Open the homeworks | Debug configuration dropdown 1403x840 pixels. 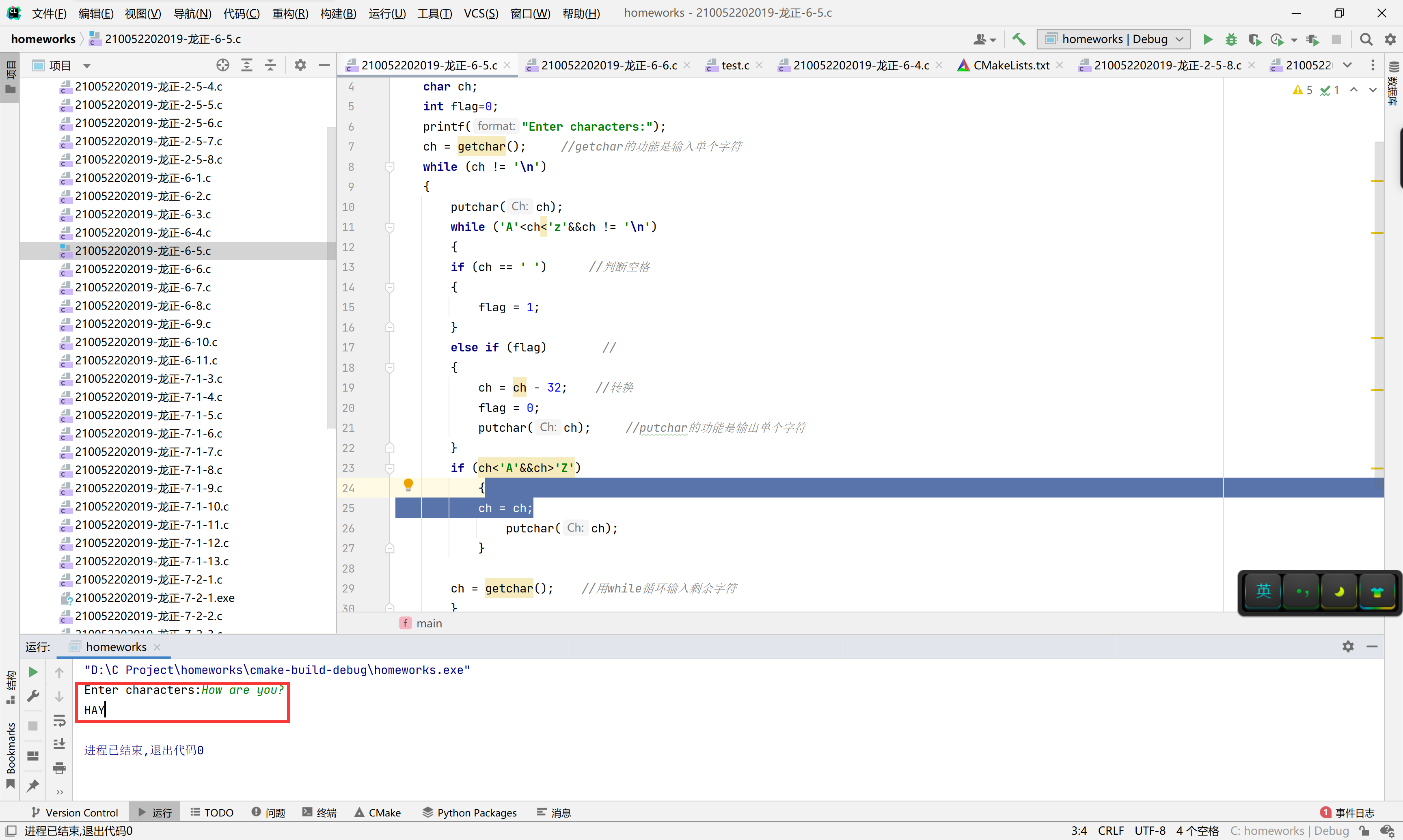click(1114, 39)
